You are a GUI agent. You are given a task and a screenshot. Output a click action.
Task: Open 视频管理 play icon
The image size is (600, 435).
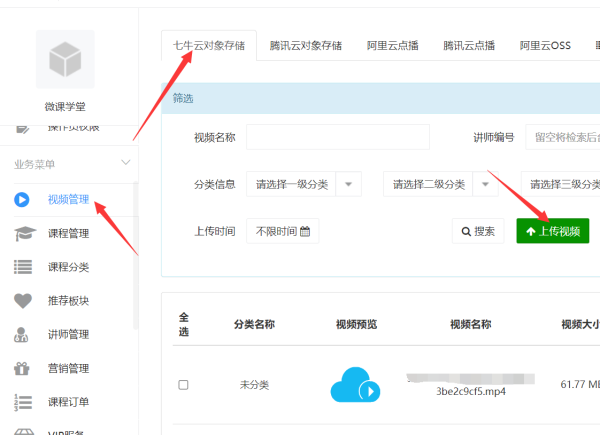22,200
